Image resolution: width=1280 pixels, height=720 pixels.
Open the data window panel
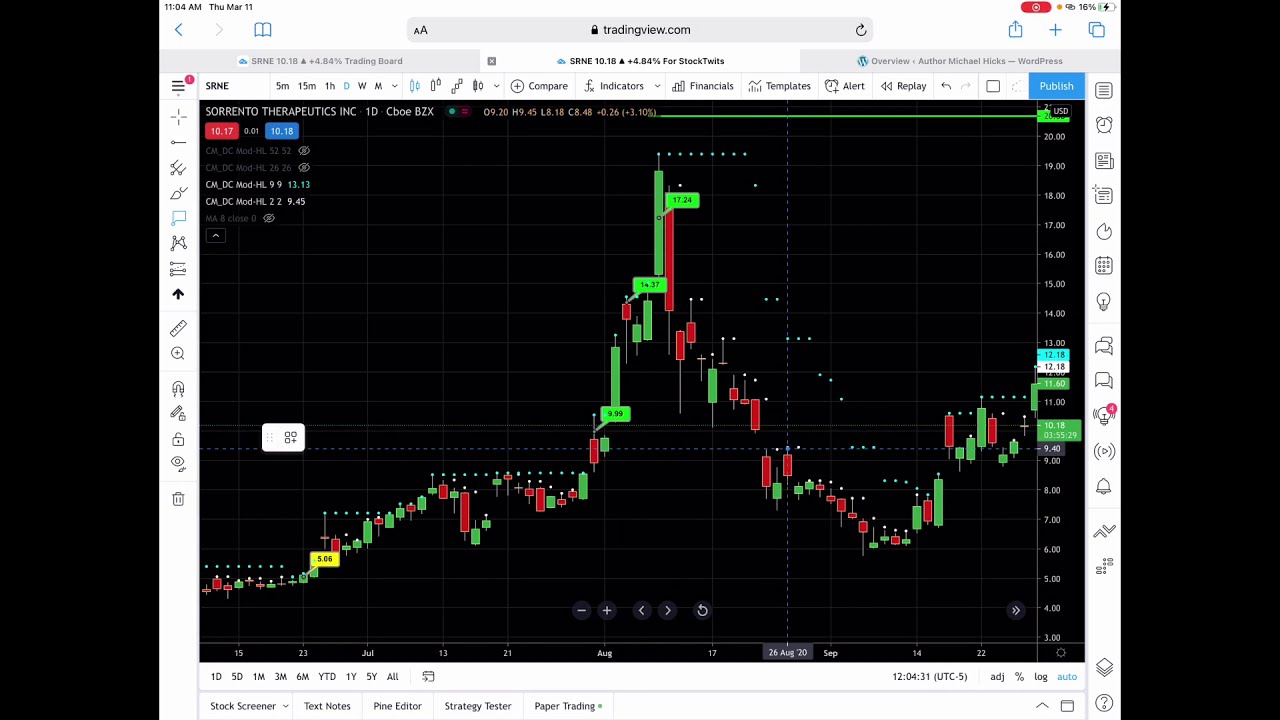[1104, 195]
